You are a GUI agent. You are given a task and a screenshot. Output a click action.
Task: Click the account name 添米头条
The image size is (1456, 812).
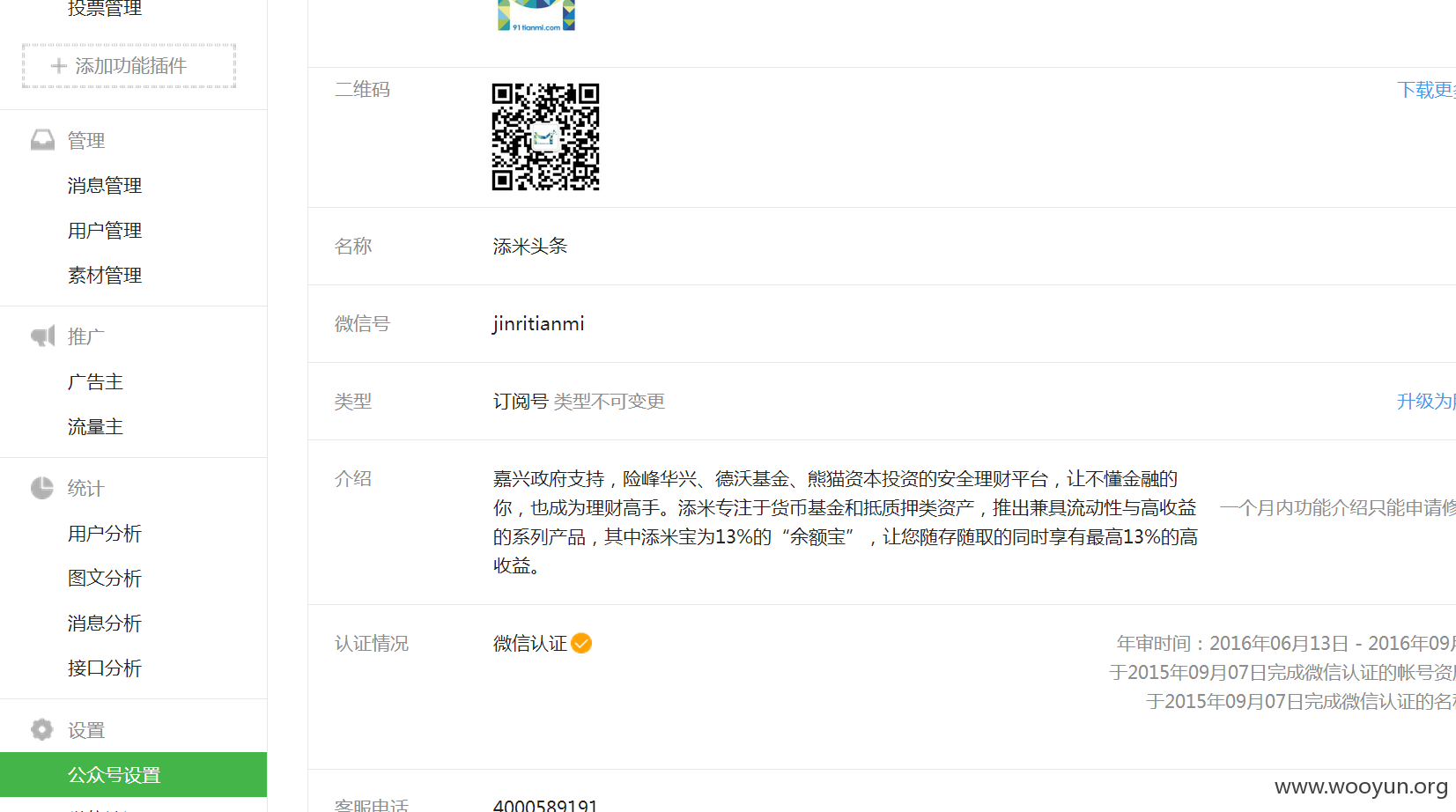coord(530,247)
